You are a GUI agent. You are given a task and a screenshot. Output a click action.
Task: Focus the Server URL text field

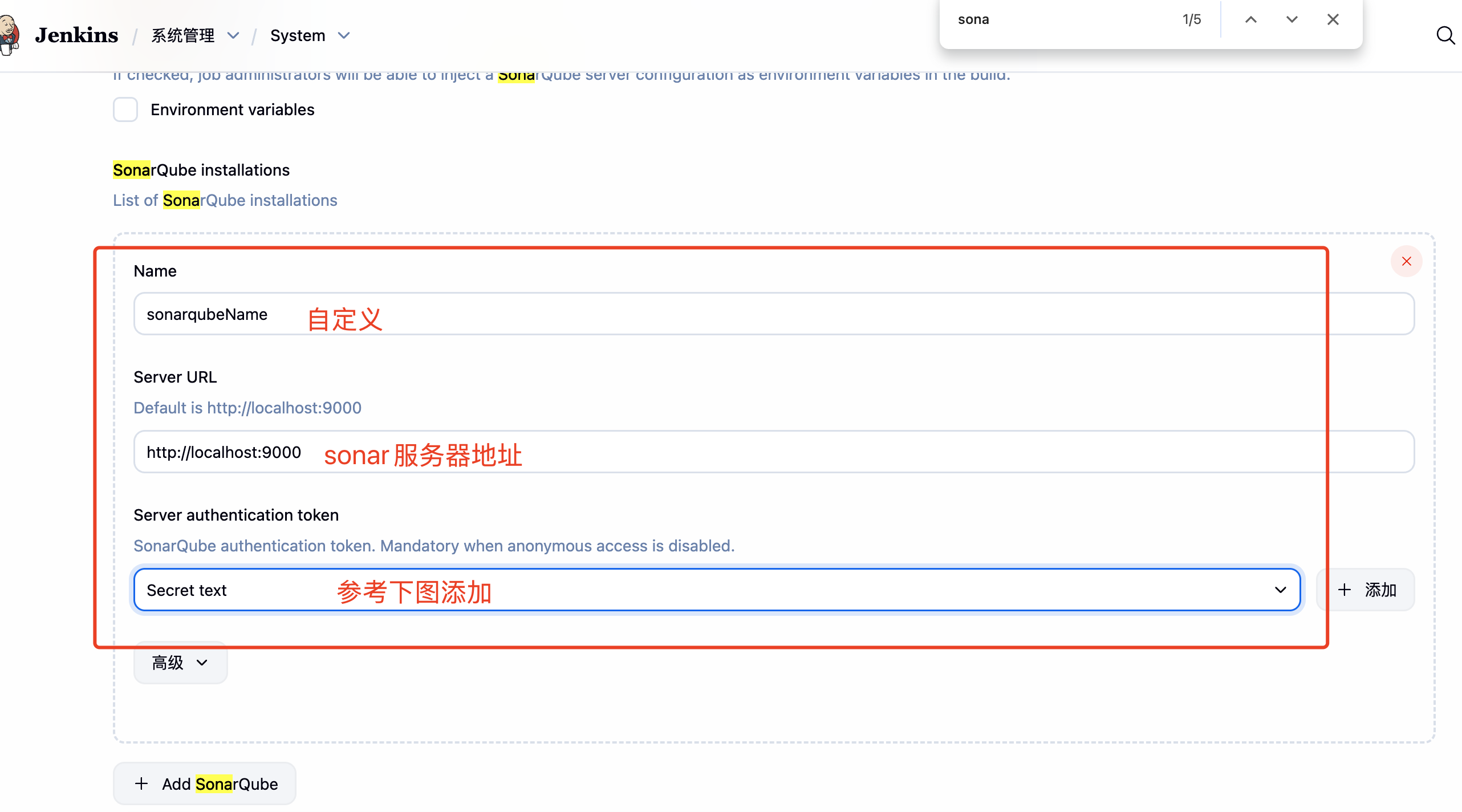click(774, 452)
